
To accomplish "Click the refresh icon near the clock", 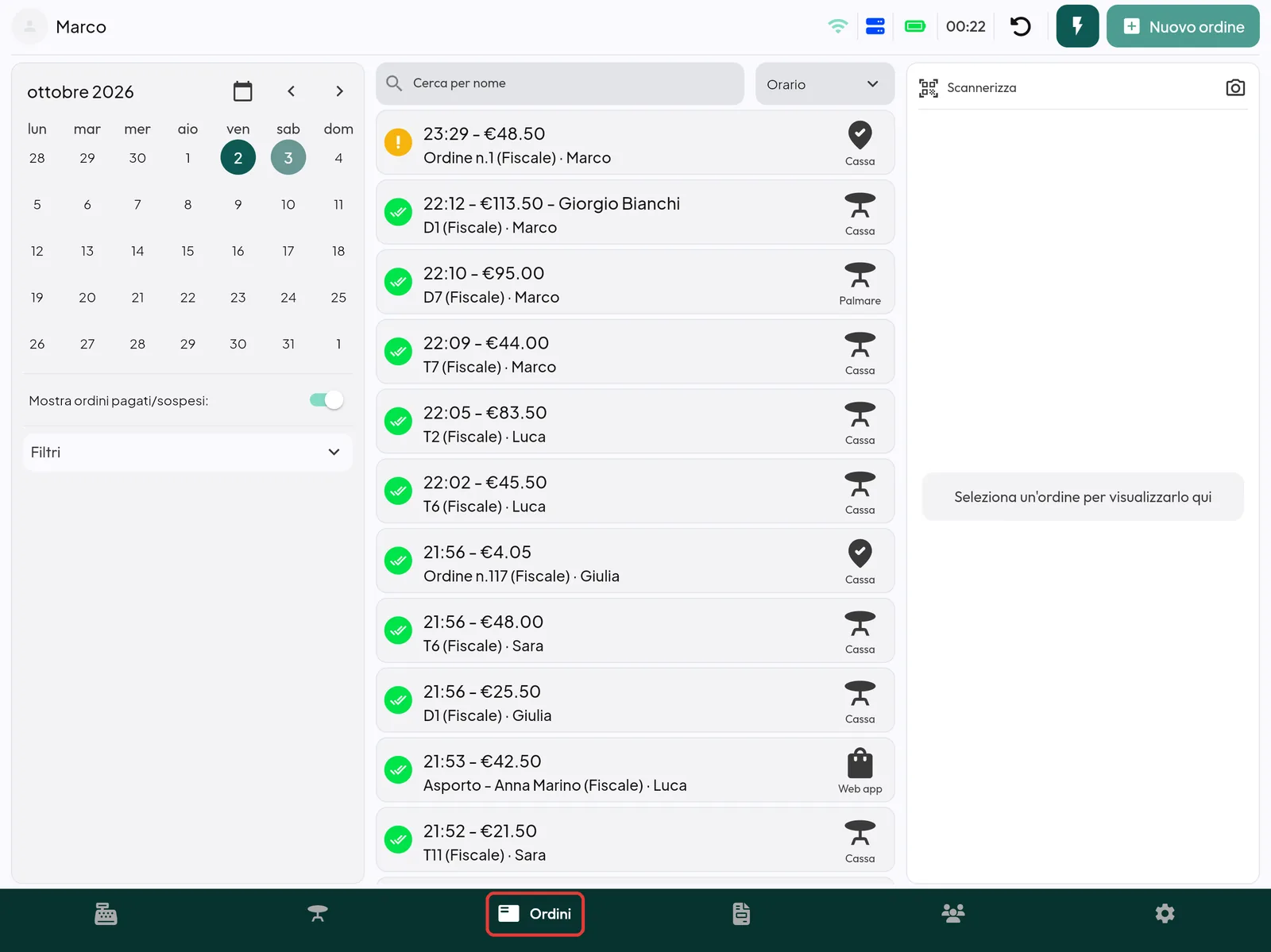I will point(1021,26).
